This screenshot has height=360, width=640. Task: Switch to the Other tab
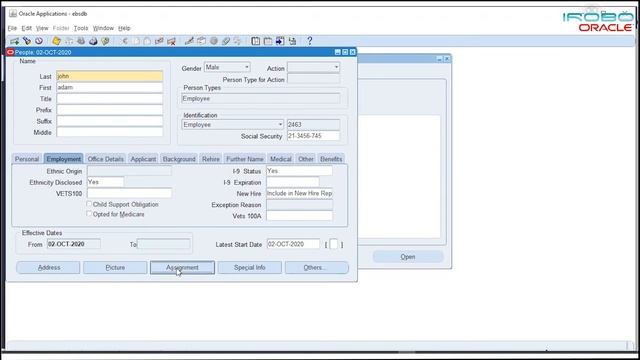306,159
